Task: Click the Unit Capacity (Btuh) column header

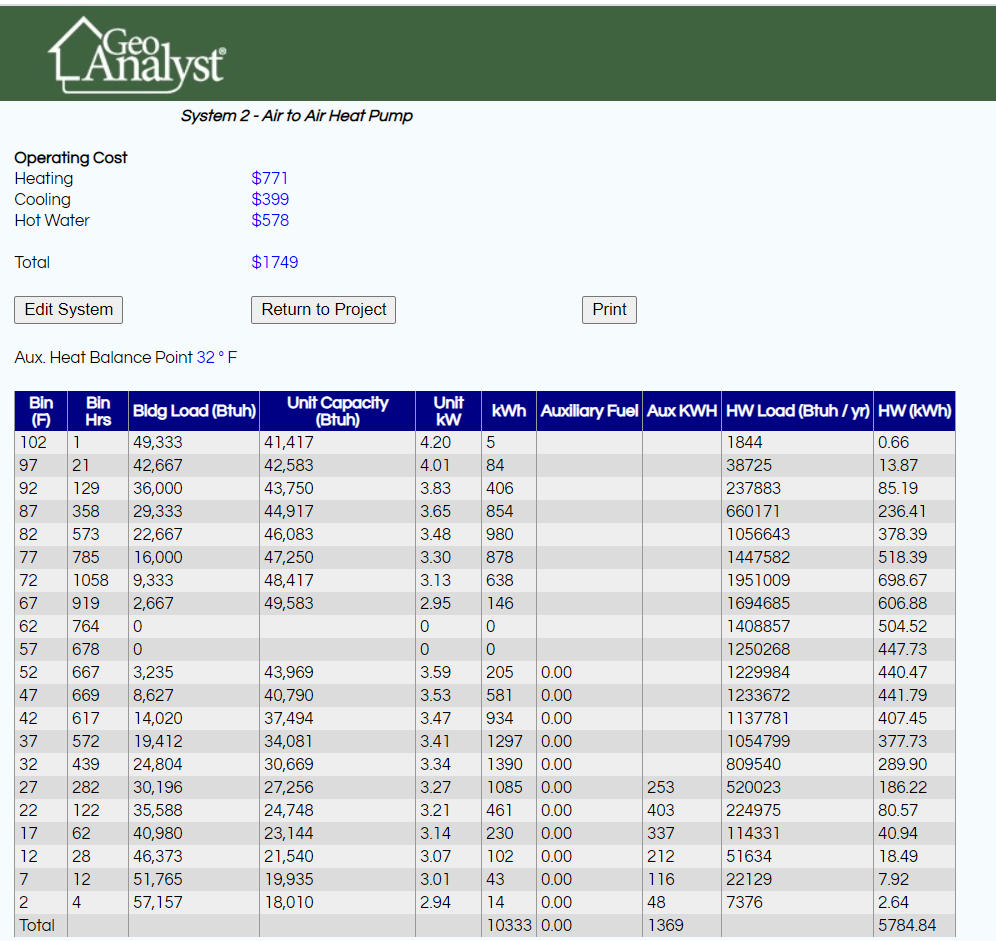Action: pos(337,411)
